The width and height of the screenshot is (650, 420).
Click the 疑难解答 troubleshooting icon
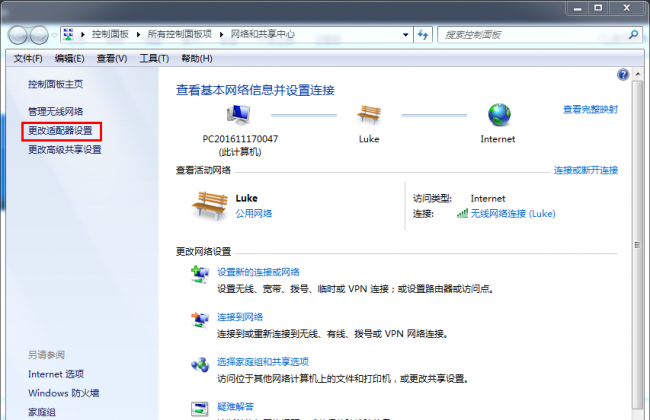click(200, 409)
